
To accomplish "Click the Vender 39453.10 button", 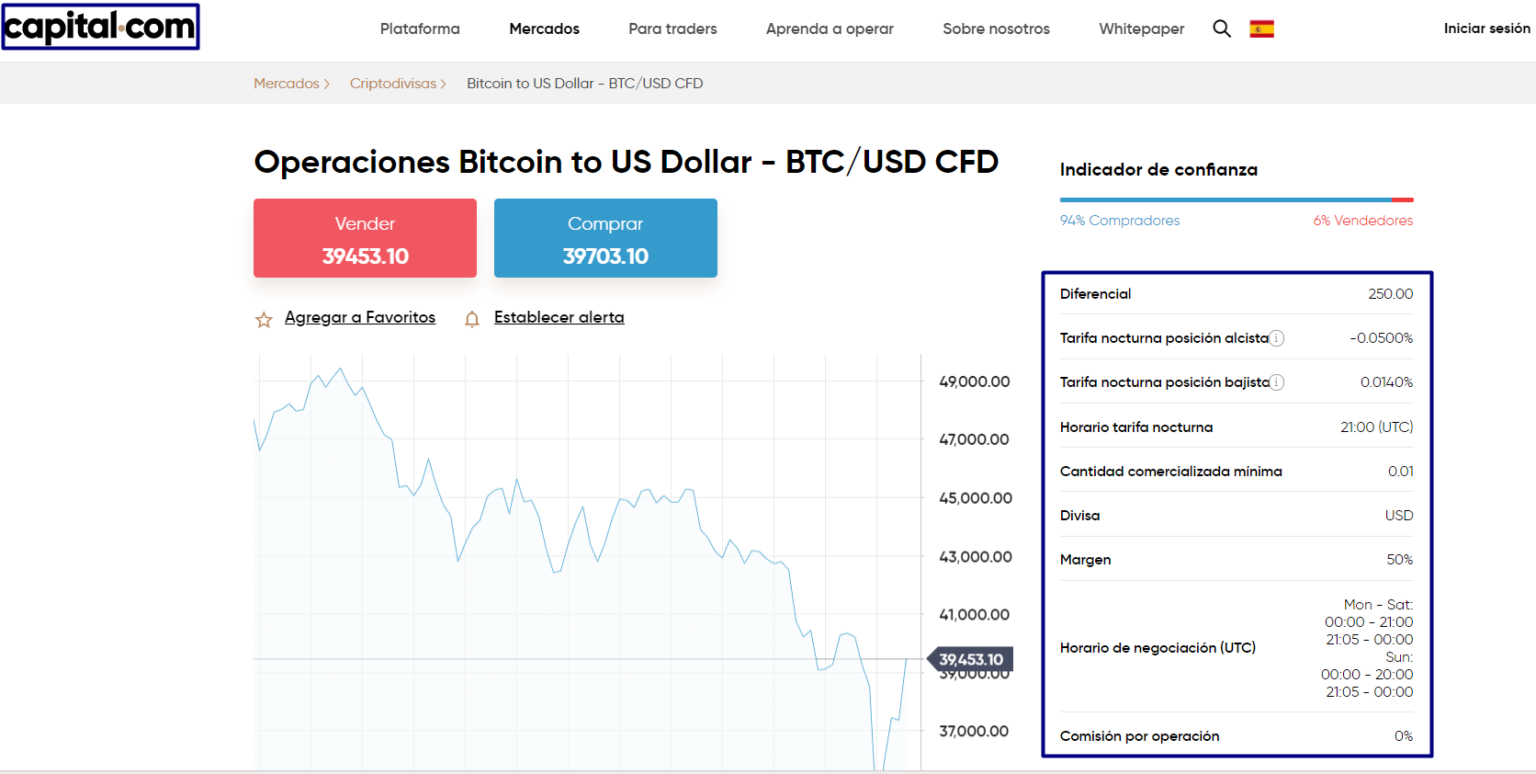I will [x=365, y=238].
